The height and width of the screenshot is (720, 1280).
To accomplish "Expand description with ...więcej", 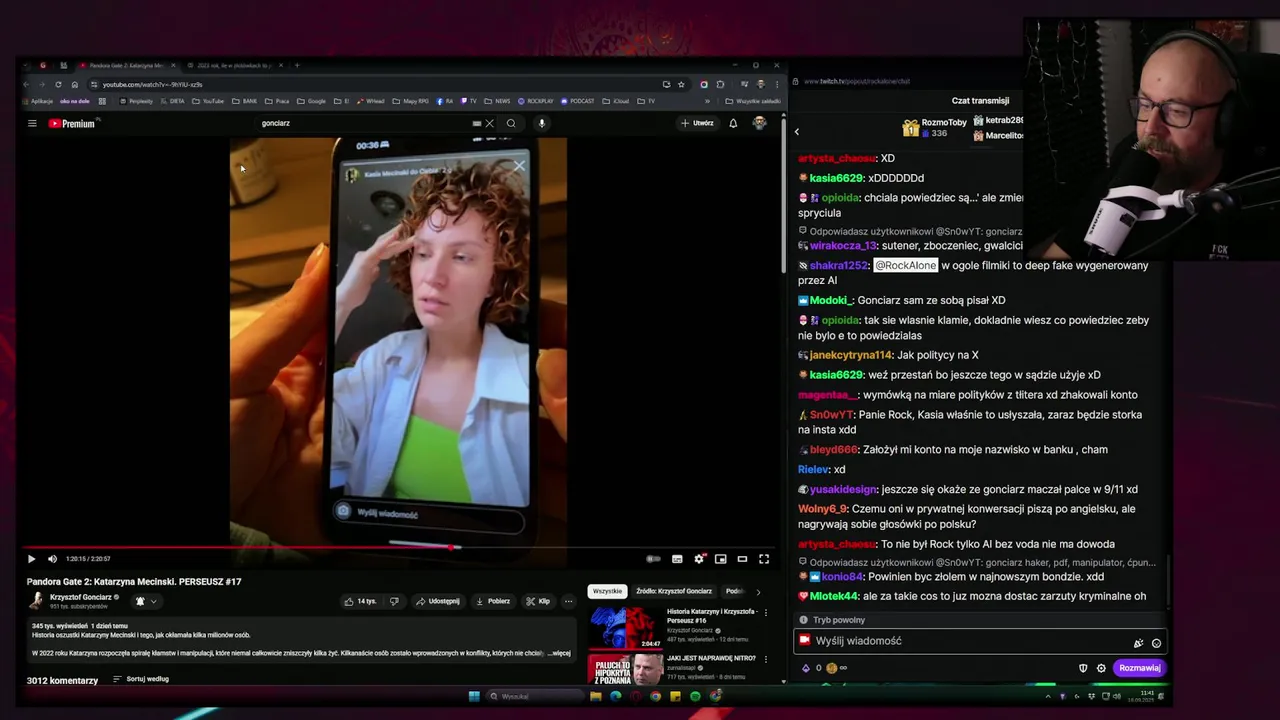I will 559,653.
